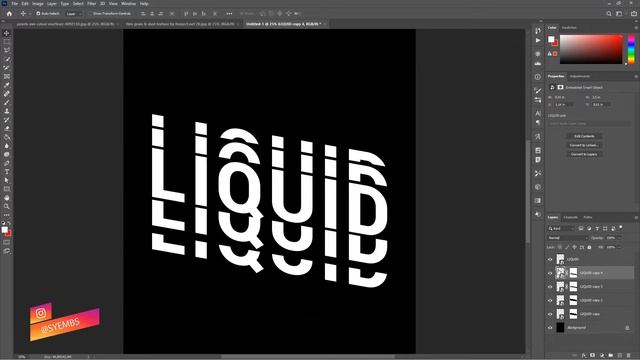
Task: Open the Auto-Select Layer dropdown
Action: 74,13
